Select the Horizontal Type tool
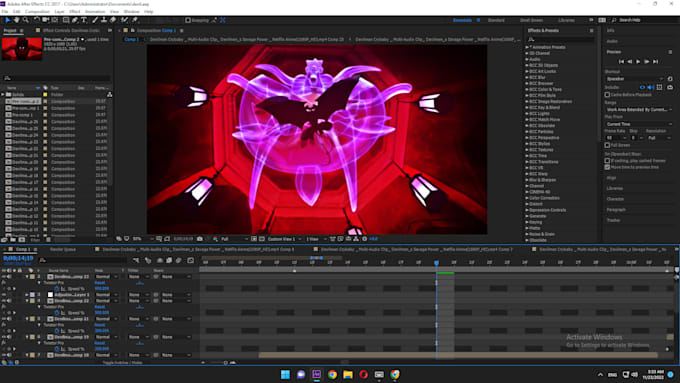This screenshot has height=383, width=680. pyautogui.click(x=84, y=20)
